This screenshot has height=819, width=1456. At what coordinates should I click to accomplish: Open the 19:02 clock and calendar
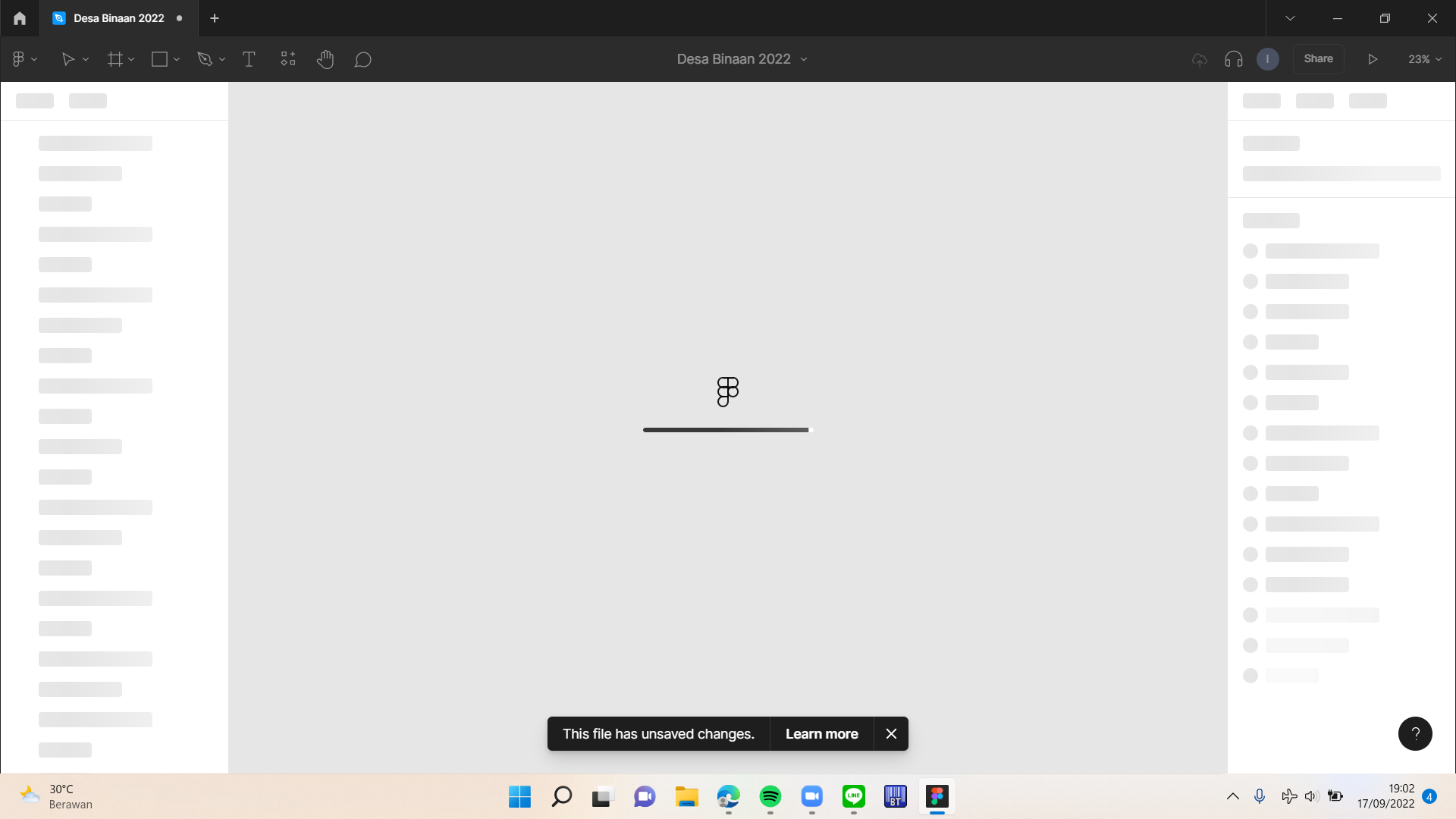pyautogui.click(x=1385, y=796)
